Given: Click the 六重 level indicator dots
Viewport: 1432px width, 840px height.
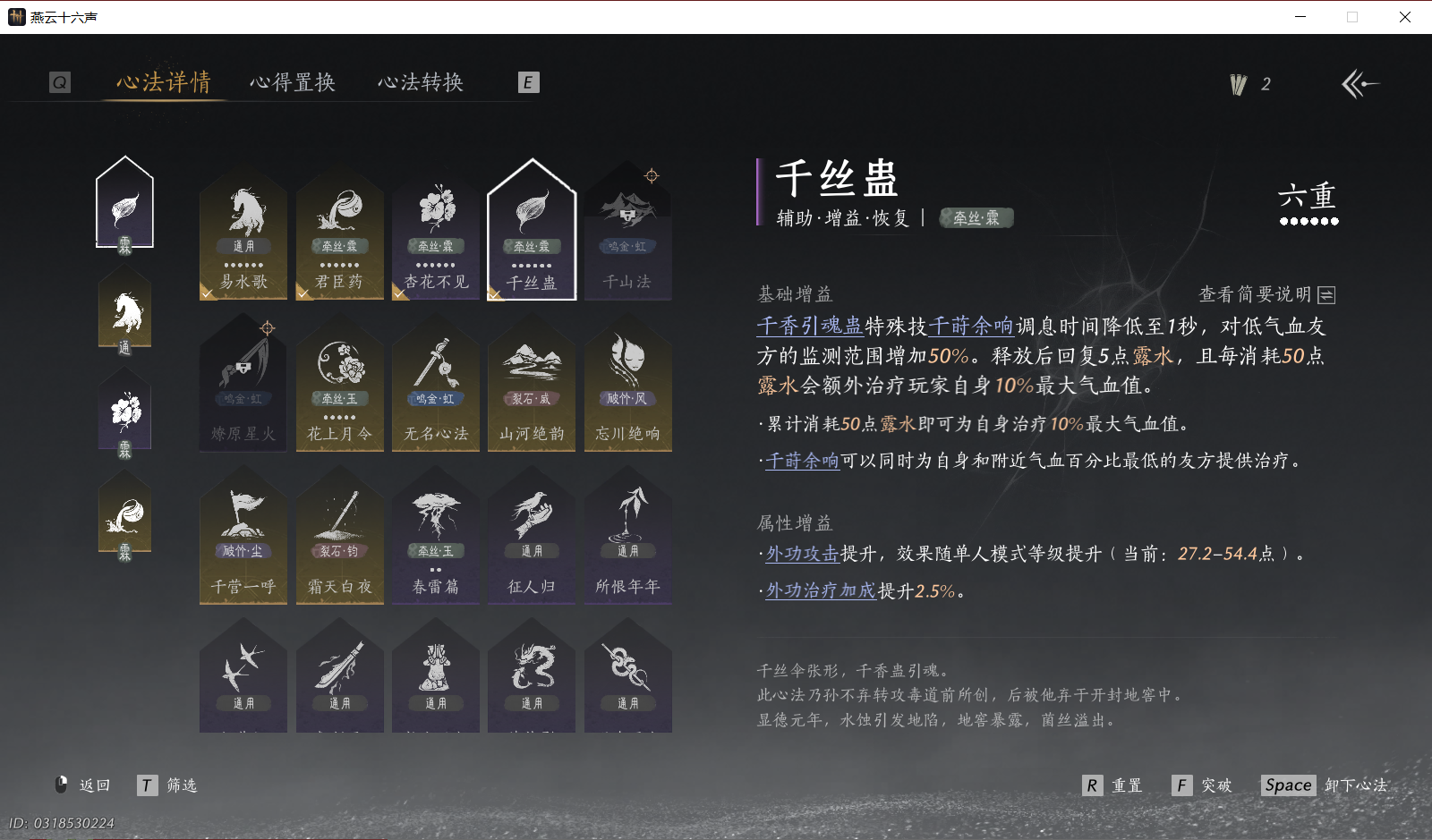Looking at the screenshot, I should pos(1308,221).
